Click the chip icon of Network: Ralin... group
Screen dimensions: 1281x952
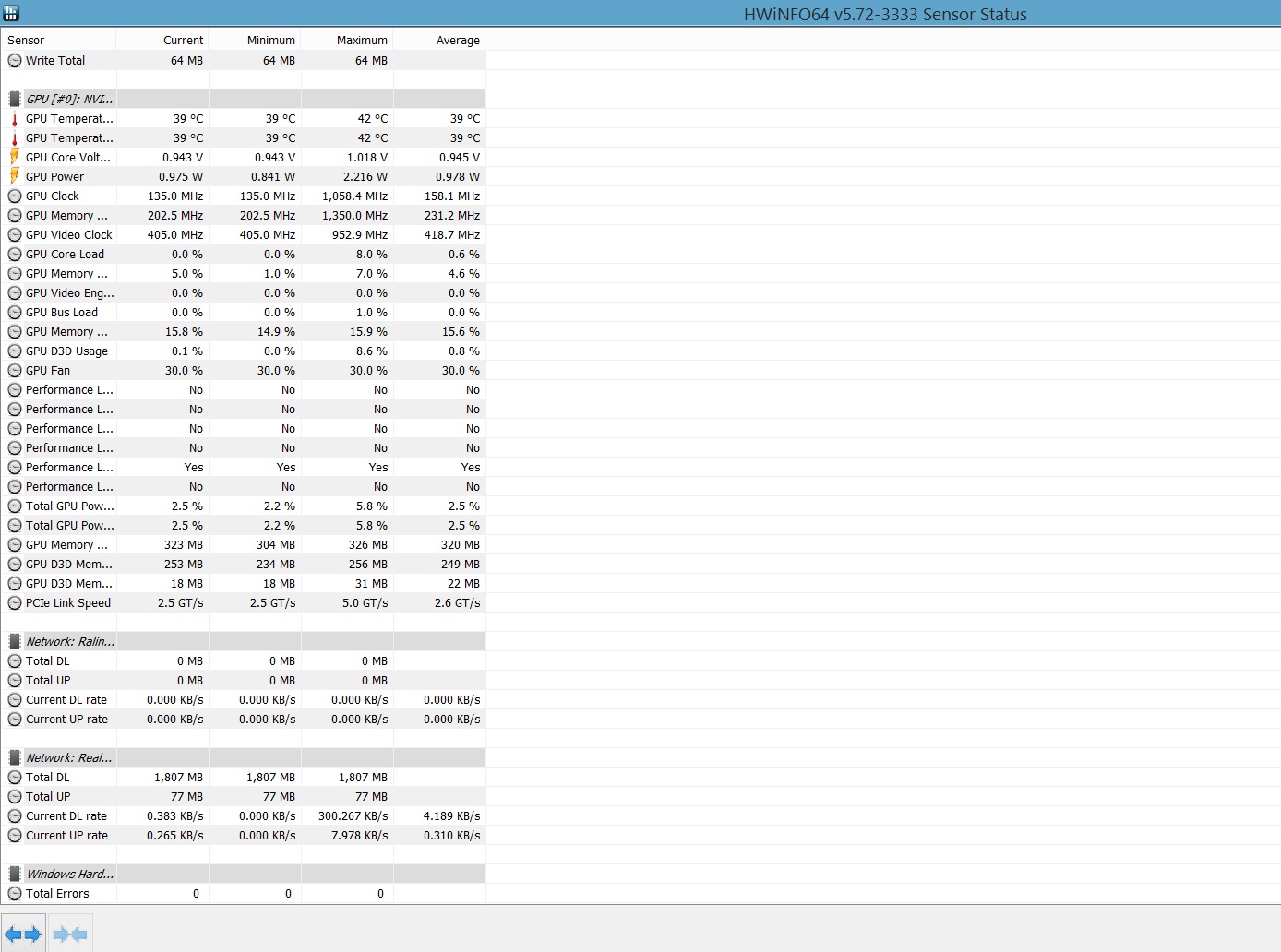click(x=15, y=642)
